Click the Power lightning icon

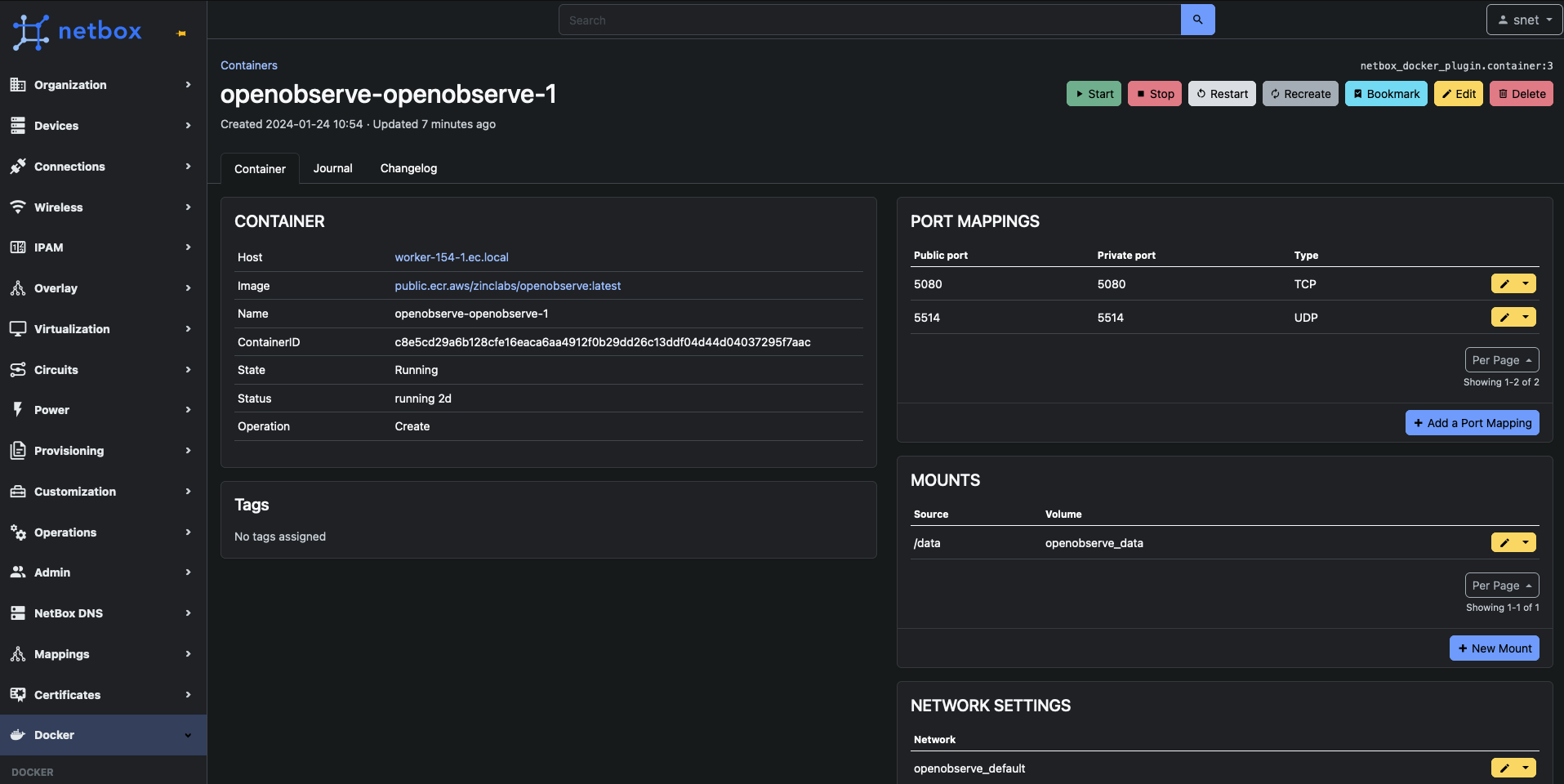pyautogui.click(x=18, y=409)
